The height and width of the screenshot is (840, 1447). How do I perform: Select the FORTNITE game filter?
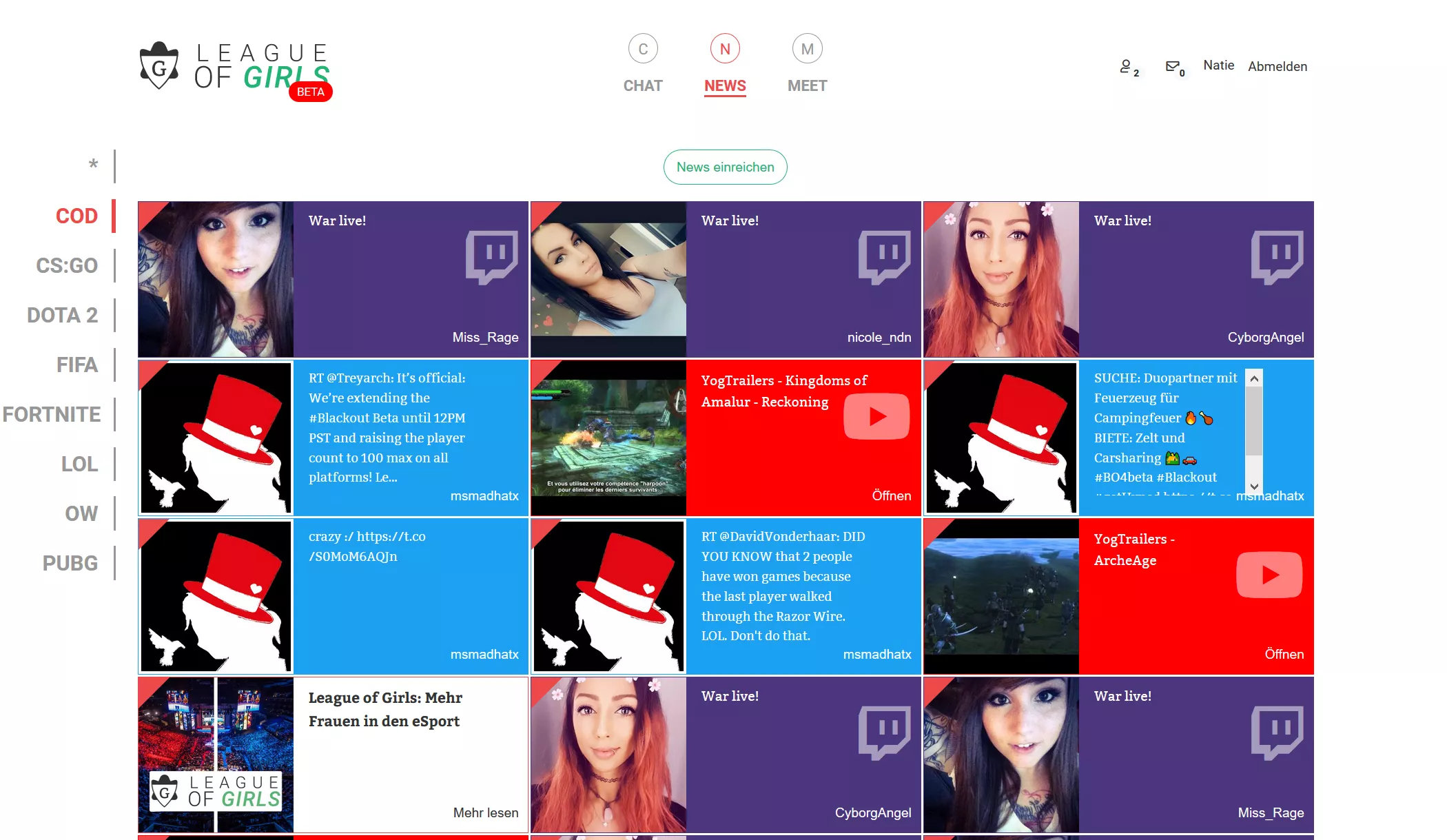click(52, 414)
